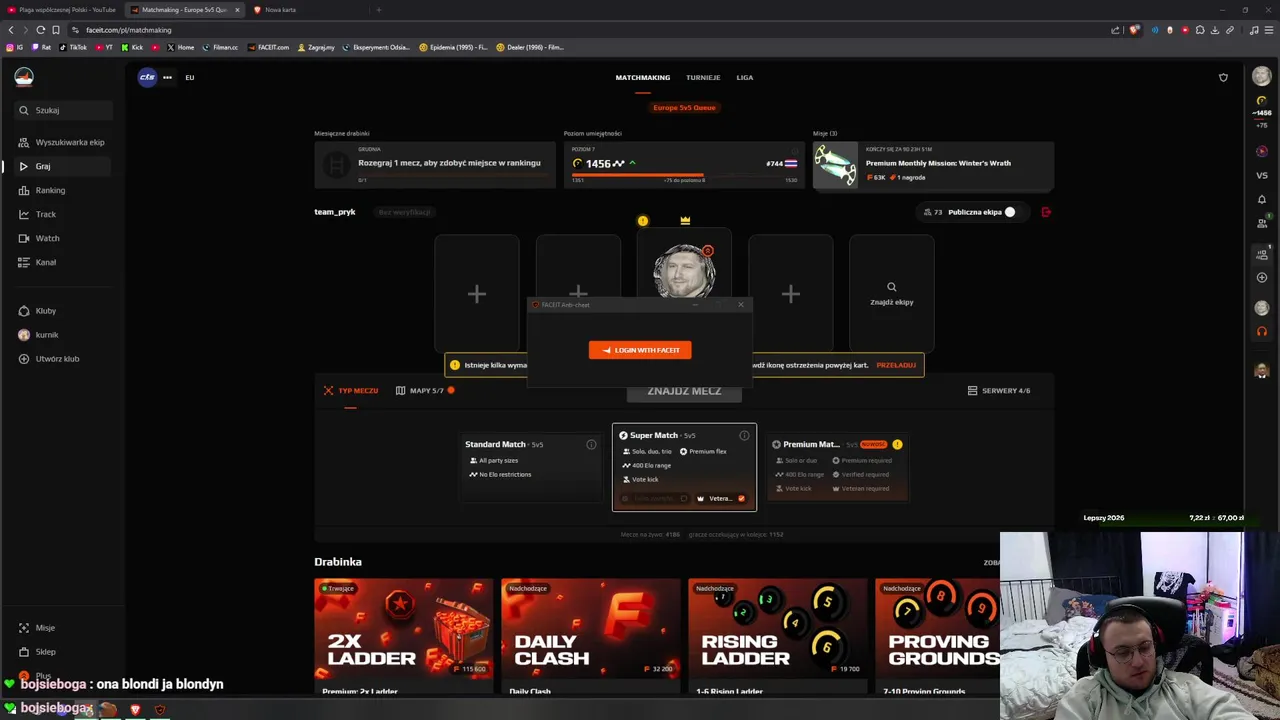1280x720 pixels.
Task: Open Premium Monthly Mission card
Action: tap(932, 165)
